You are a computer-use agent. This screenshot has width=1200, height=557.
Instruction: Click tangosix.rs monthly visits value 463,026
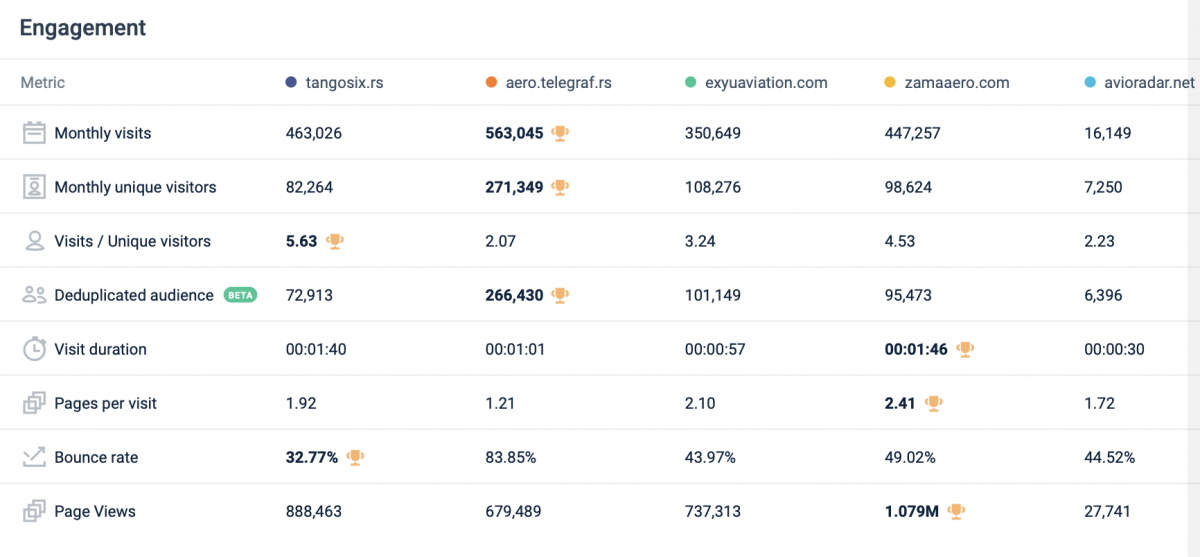[314, 133]
